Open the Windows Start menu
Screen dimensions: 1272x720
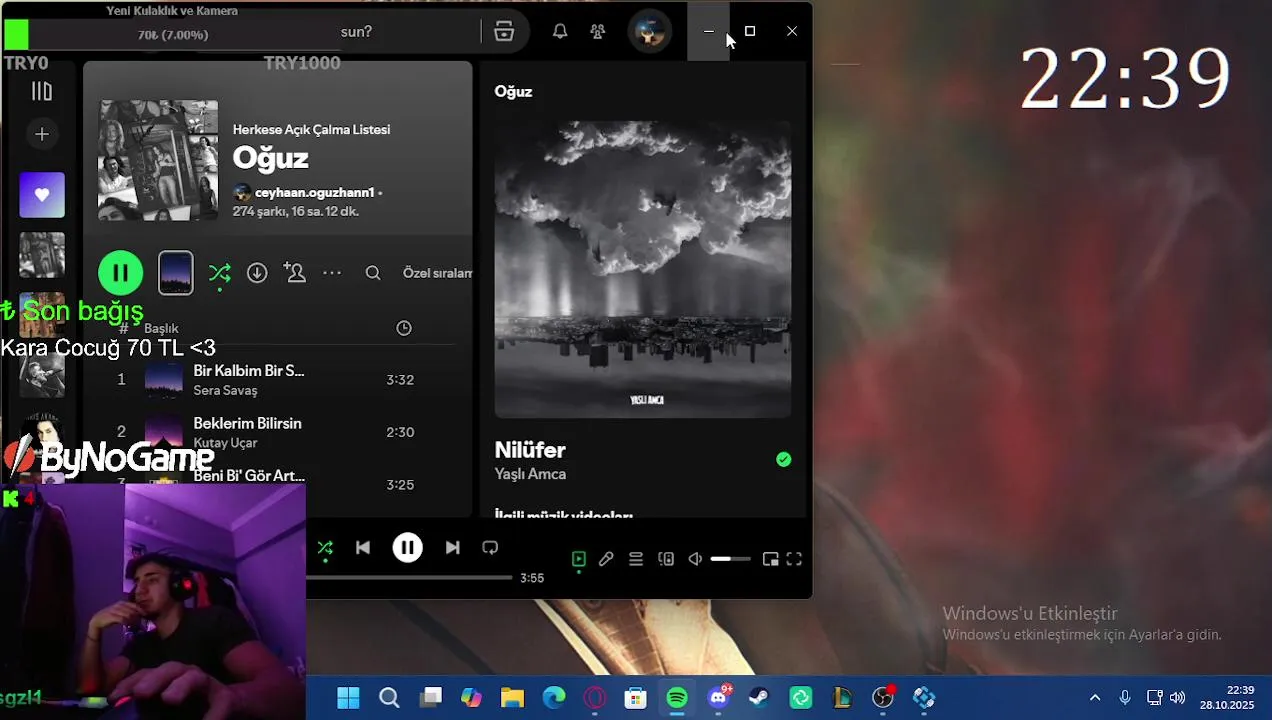(x=348, y=698)
